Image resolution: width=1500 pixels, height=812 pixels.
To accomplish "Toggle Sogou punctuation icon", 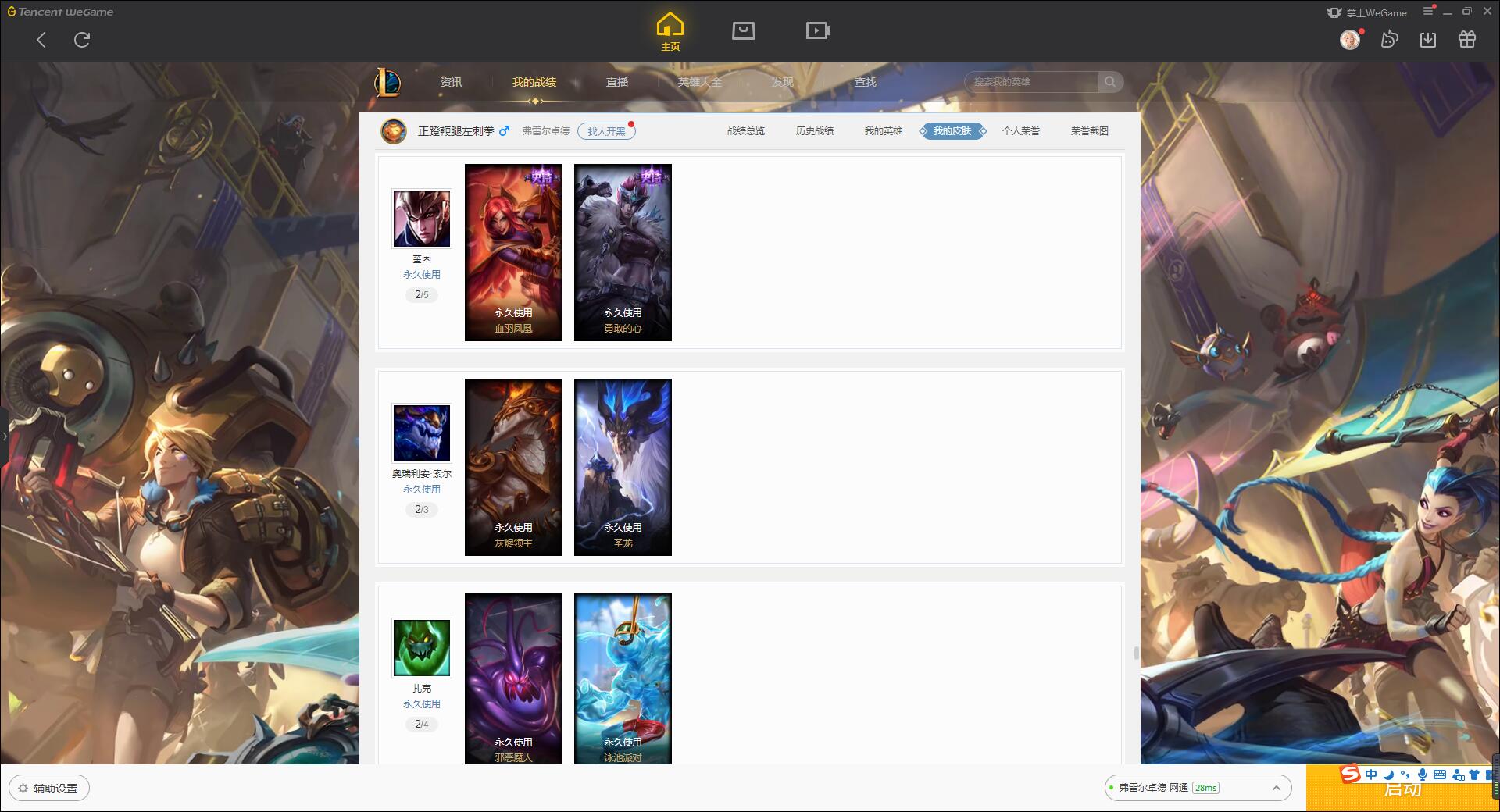I will pos(1405,775).
